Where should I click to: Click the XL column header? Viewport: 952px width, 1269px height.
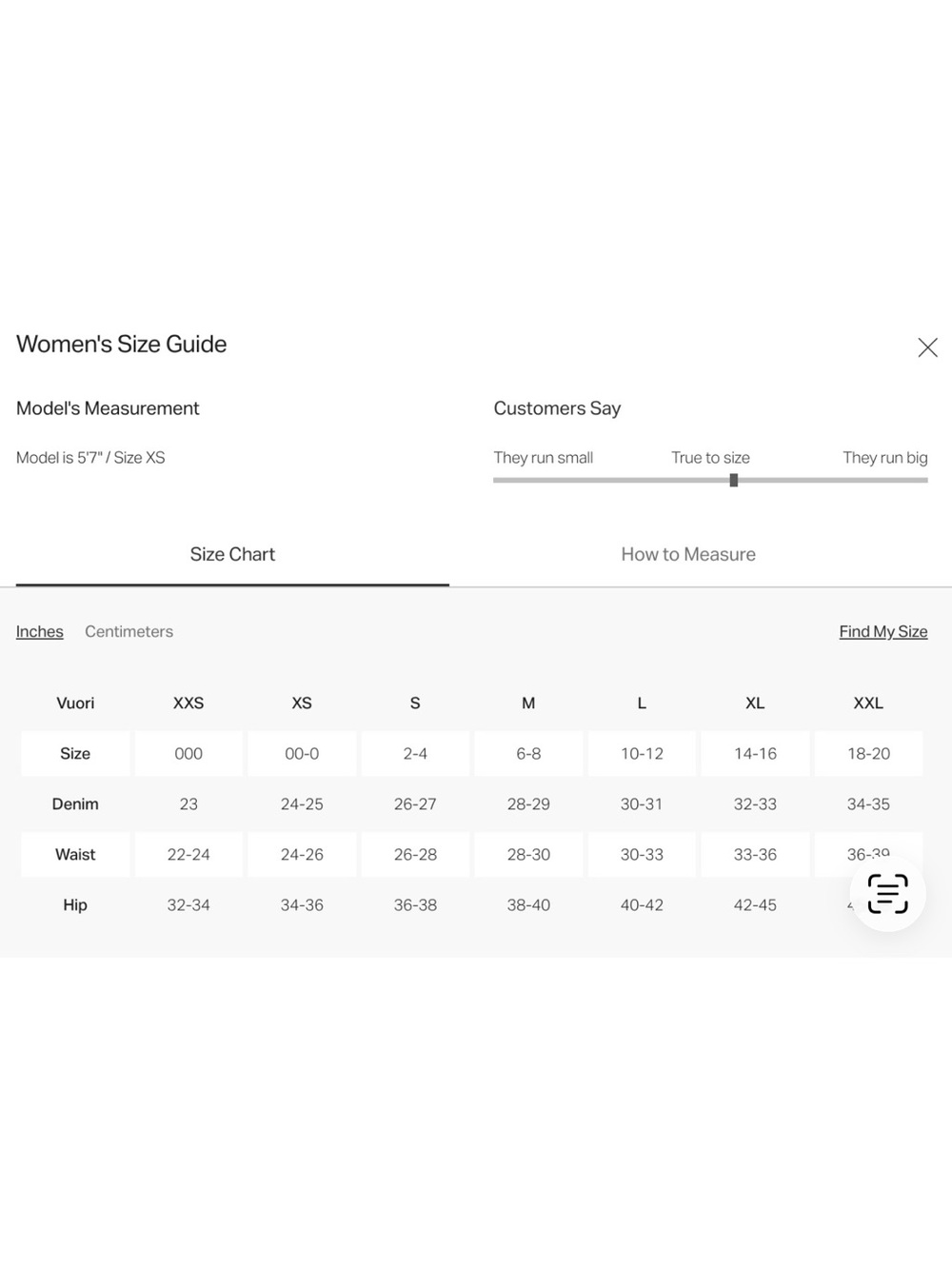(x=755, y=703)
